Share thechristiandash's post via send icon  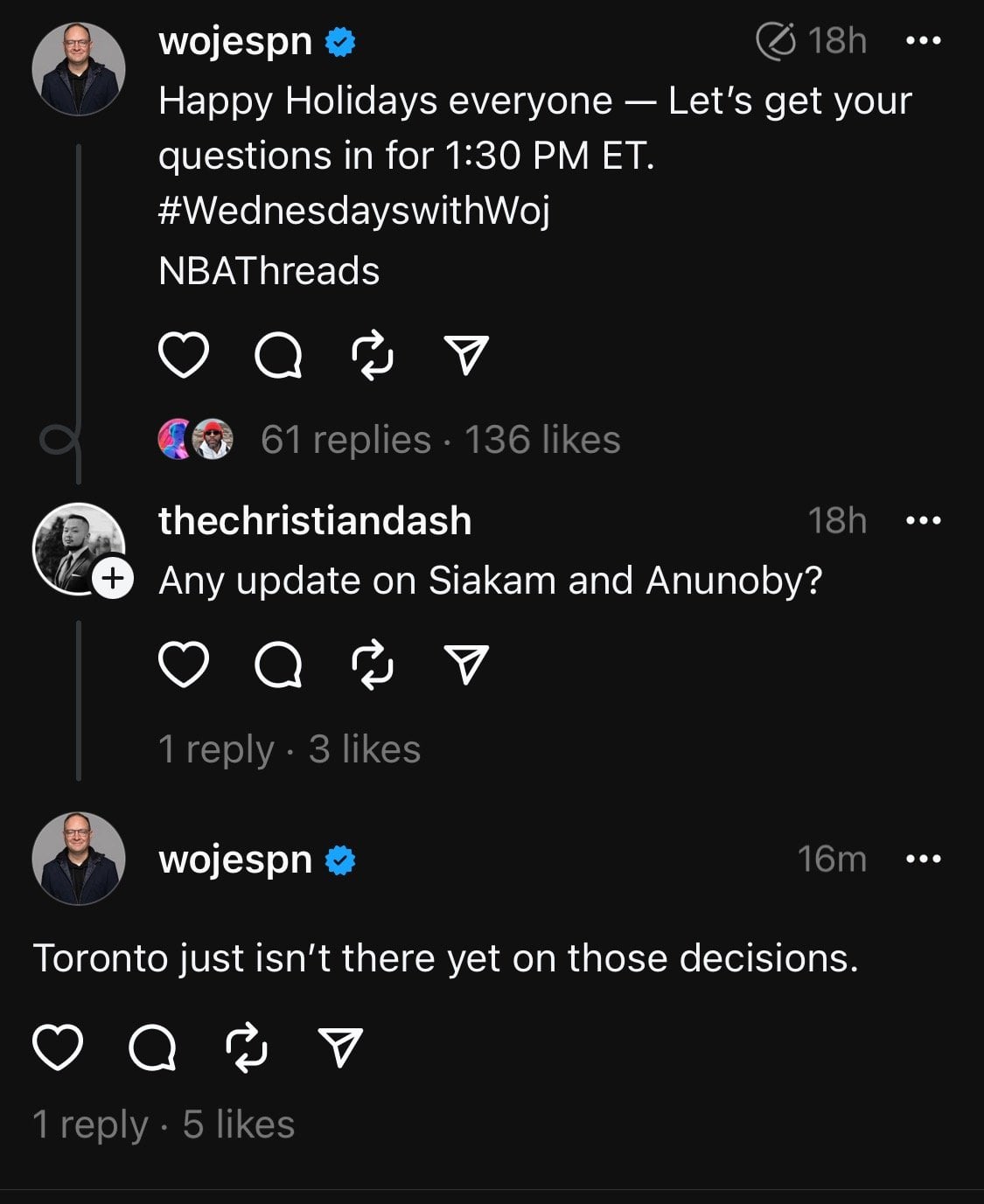pos(466,665)
